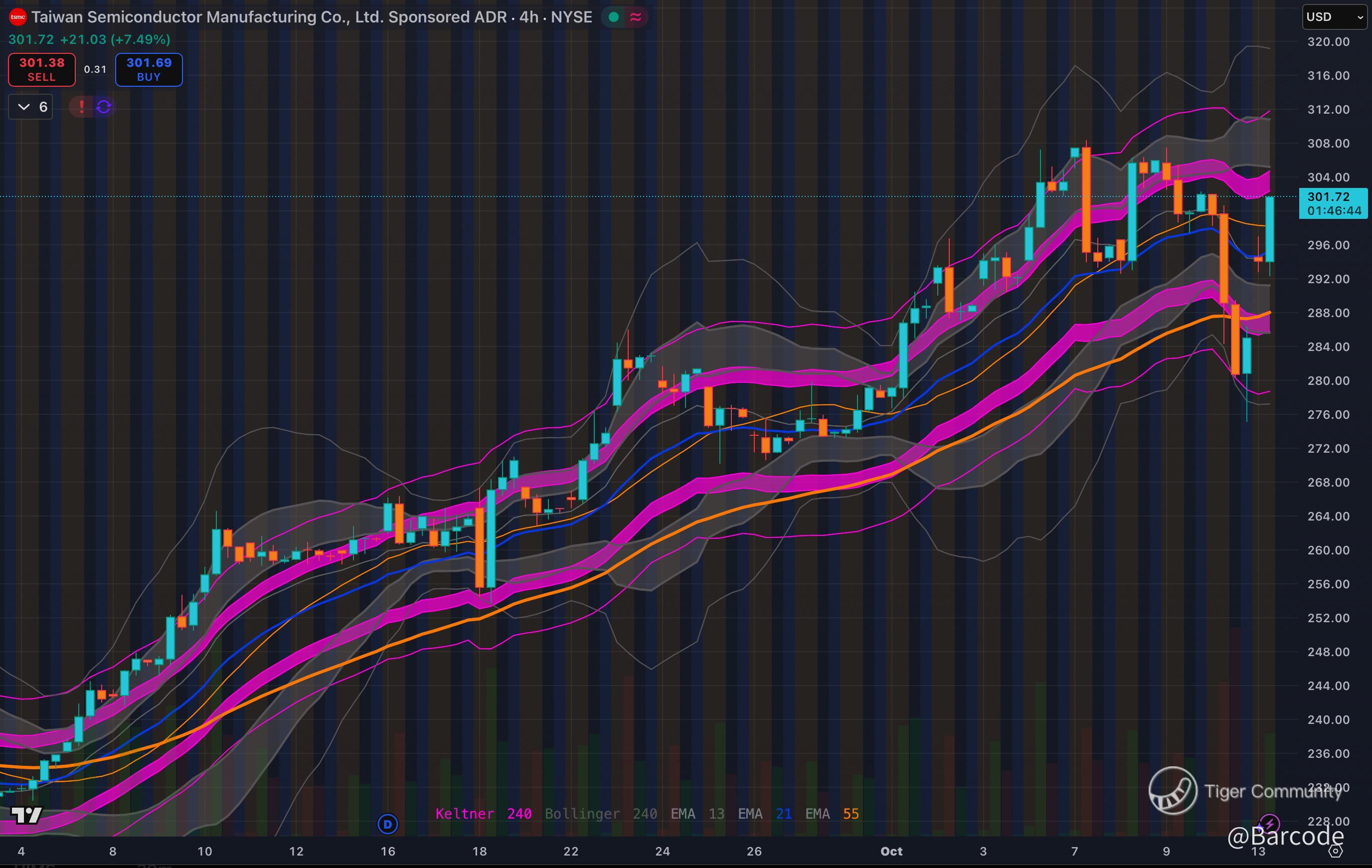Click the red exclamation warning icon

click(81, 107)
